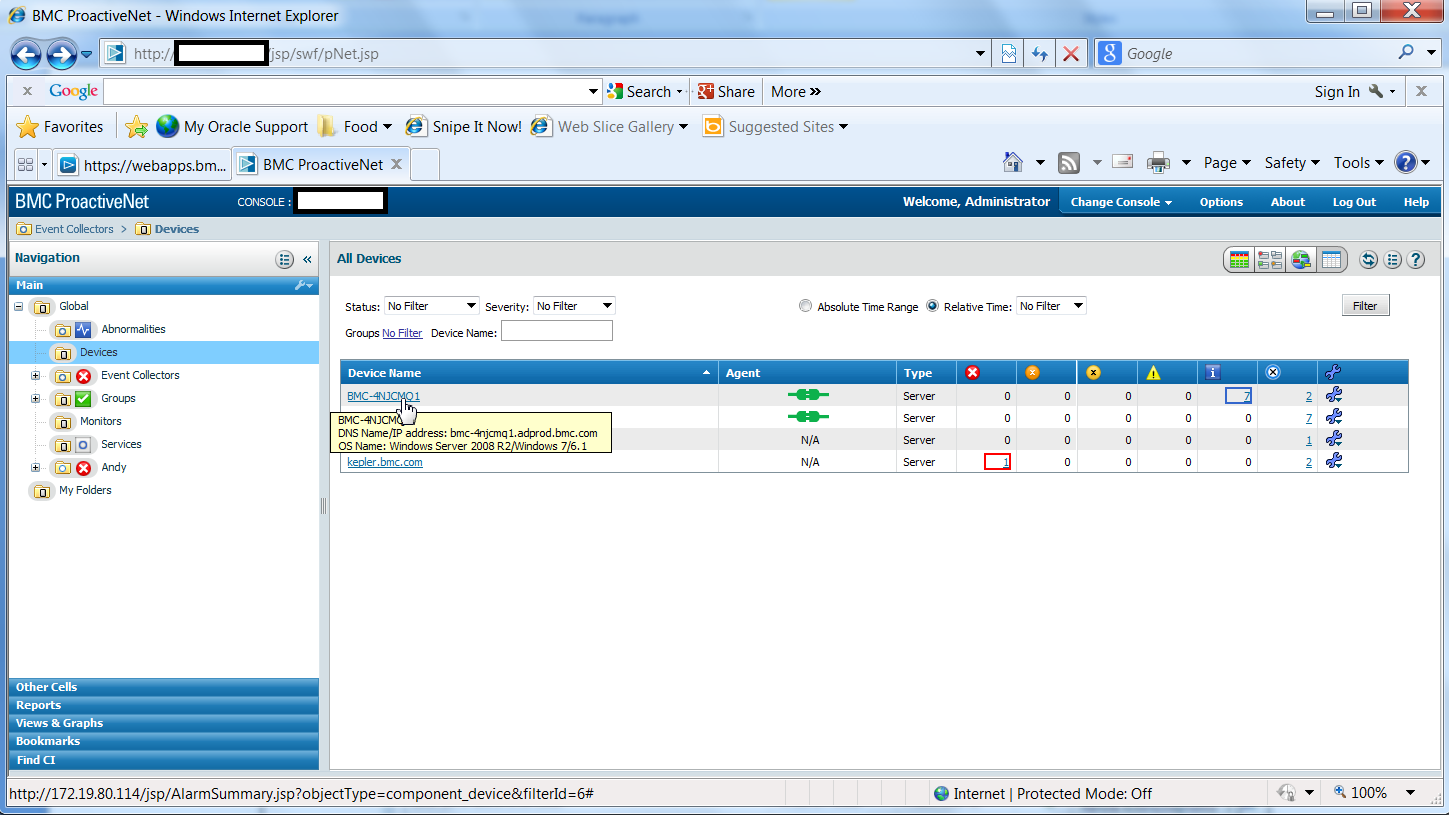This screenshot has height=815, width=1449.
Task: Collapse the Navigation pane
Action: [307, 259]
